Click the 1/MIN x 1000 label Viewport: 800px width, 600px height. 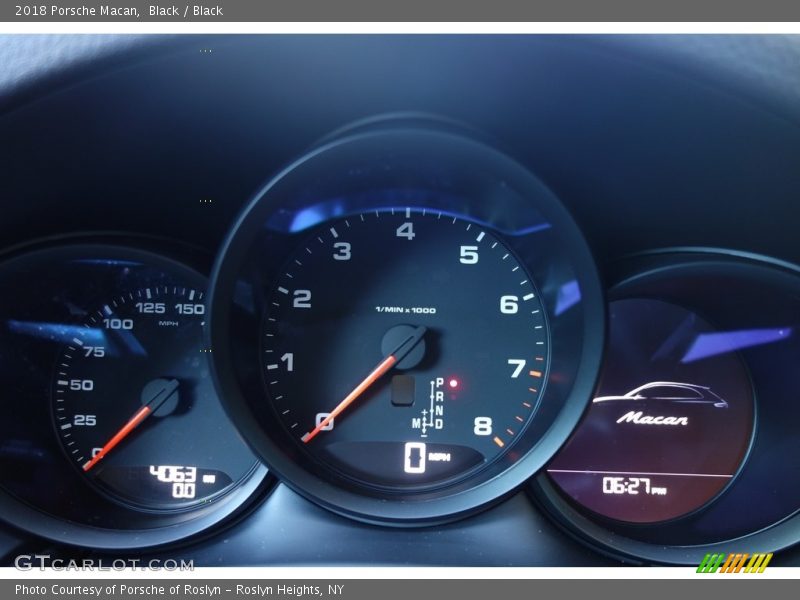tap(405, 310)
